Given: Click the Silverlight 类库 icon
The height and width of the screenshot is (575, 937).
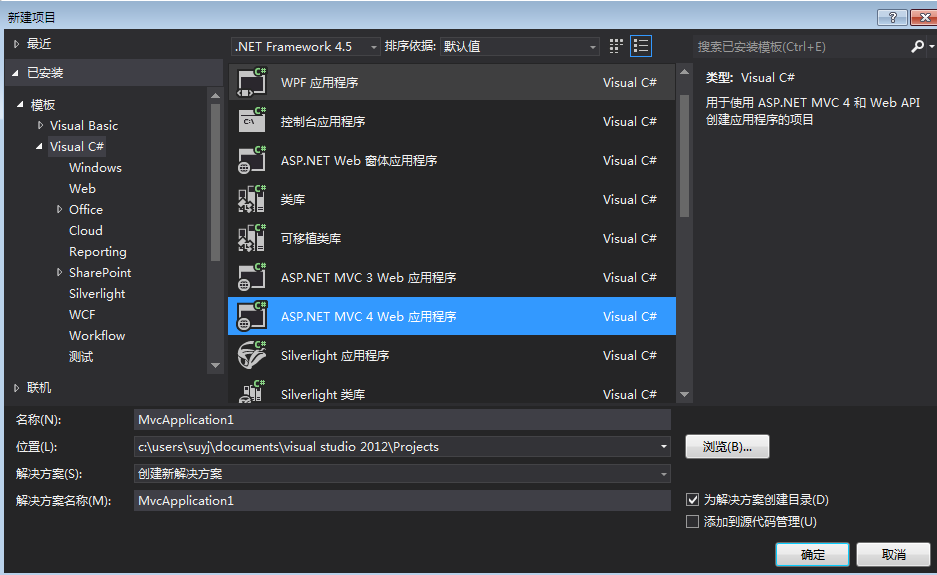Looking at the screenshot, I should click(252, 392).
